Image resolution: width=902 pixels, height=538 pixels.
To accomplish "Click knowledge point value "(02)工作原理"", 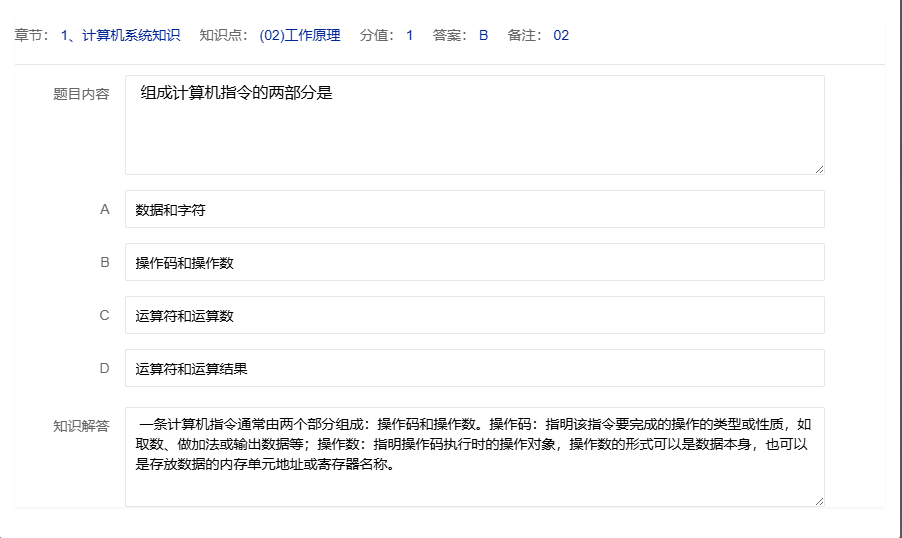I will 299,36.
